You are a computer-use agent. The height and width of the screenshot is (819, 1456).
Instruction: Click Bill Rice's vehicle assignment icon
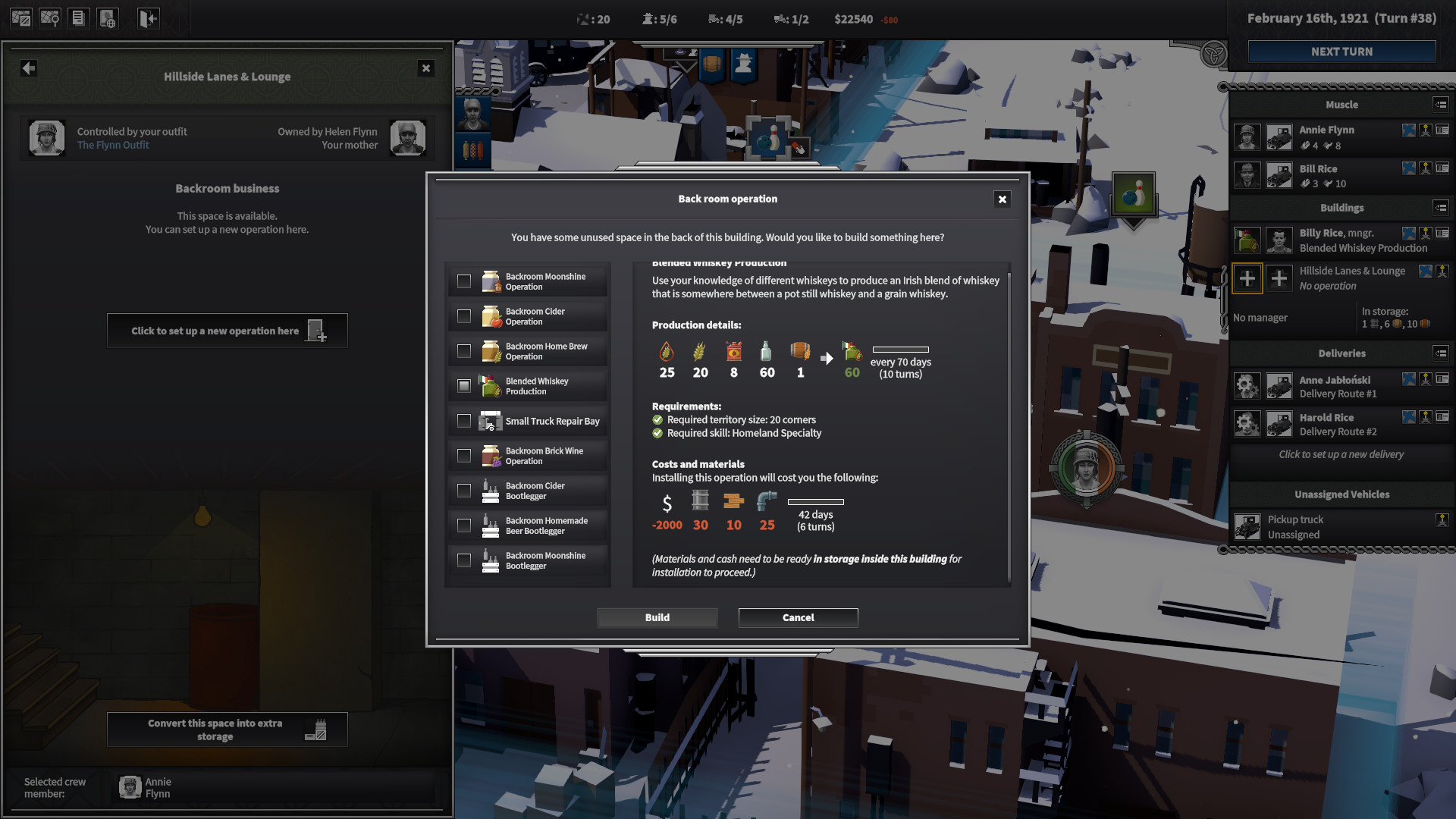(x=1279, y=175)
